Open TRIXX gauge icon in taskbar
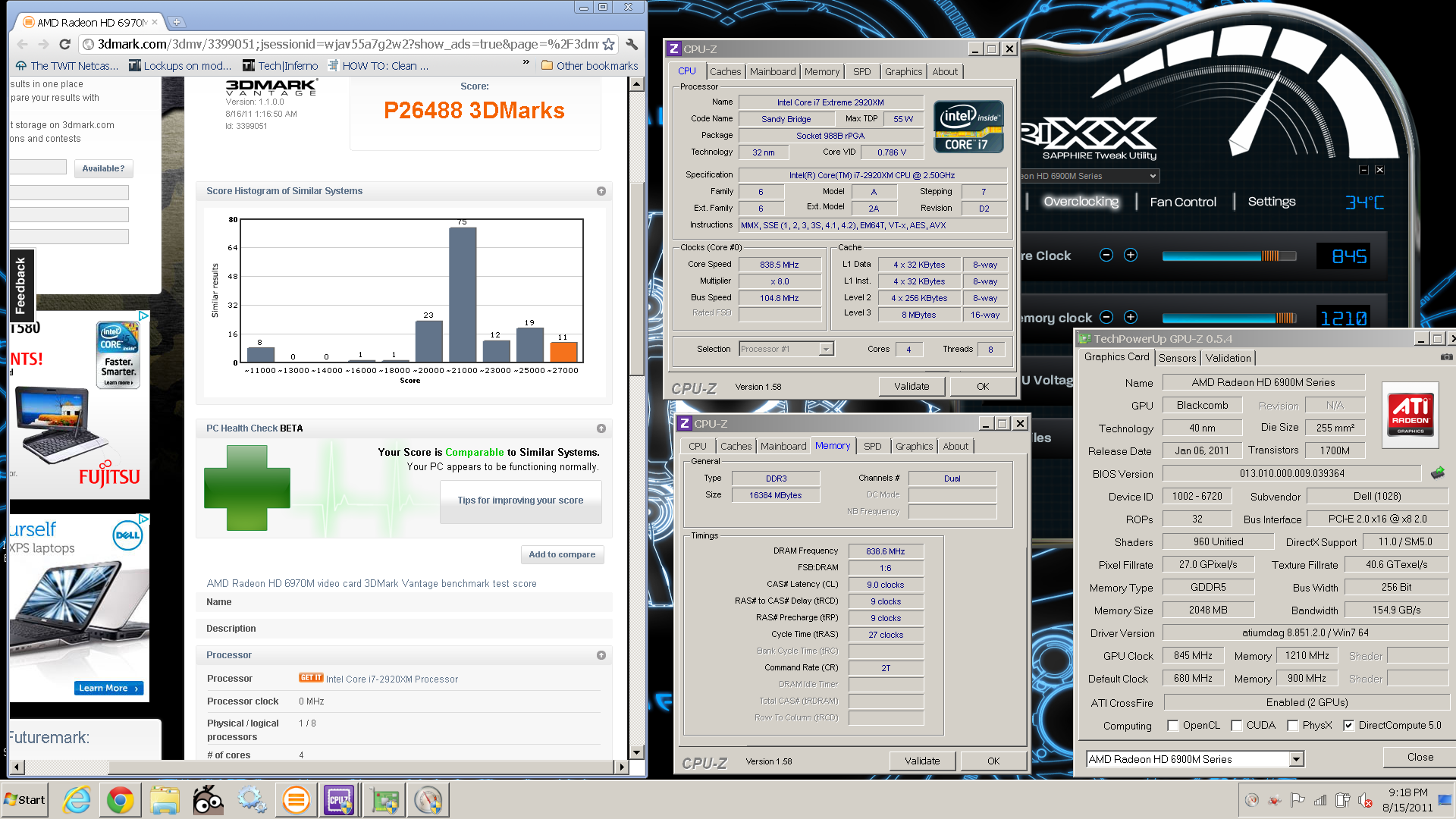The height and width of the screenshot is (819, 1456). point(428,800)
